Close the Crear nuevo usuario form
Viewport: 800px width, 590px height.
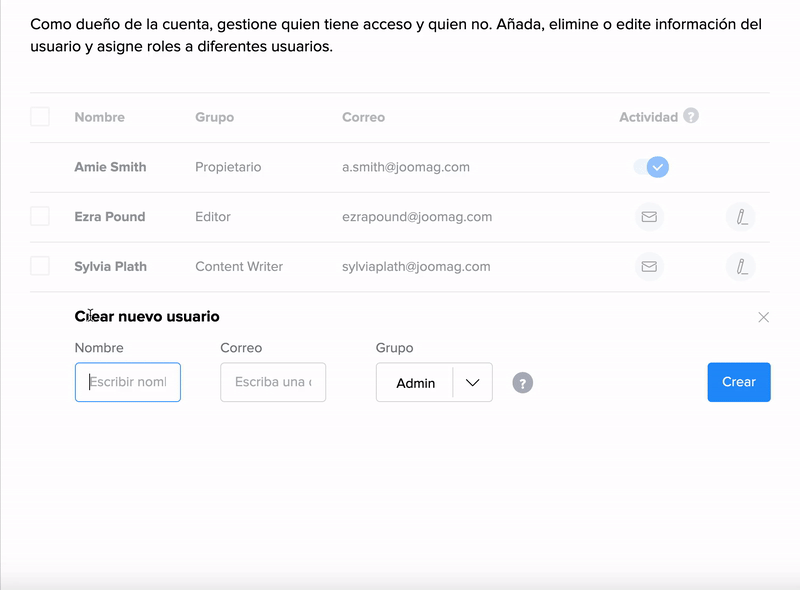click(x=764, y=317)
